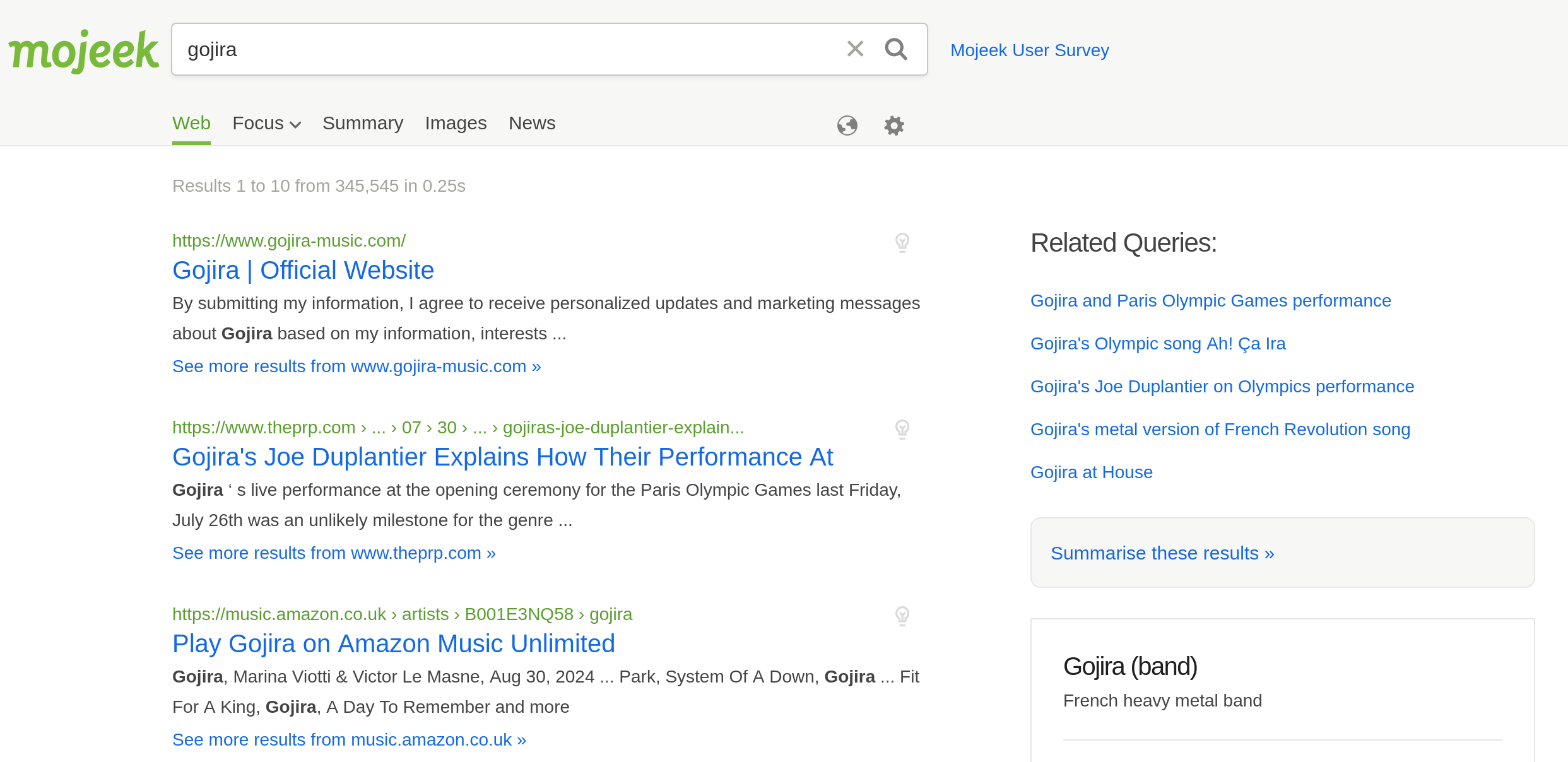
Task: Open the settings gear icon
Action: coord(893,126)
